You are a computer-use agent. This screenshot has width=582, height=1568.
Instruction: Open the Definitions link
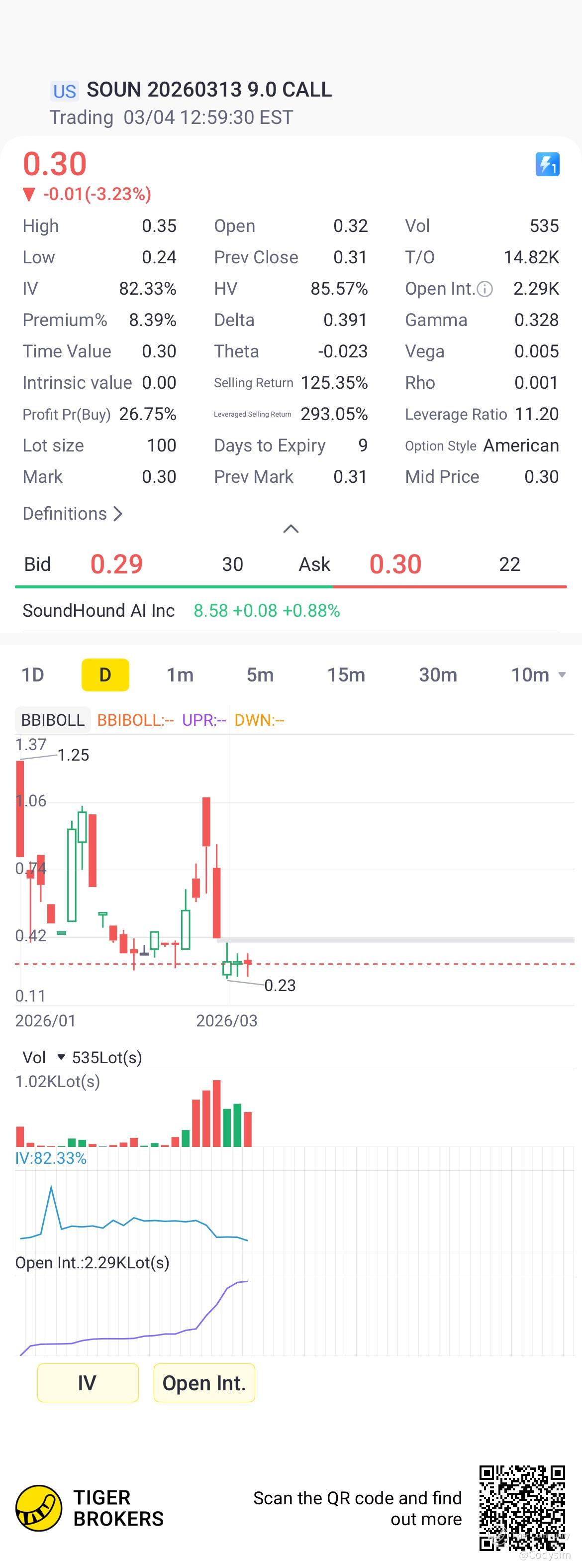pos(72,514)
